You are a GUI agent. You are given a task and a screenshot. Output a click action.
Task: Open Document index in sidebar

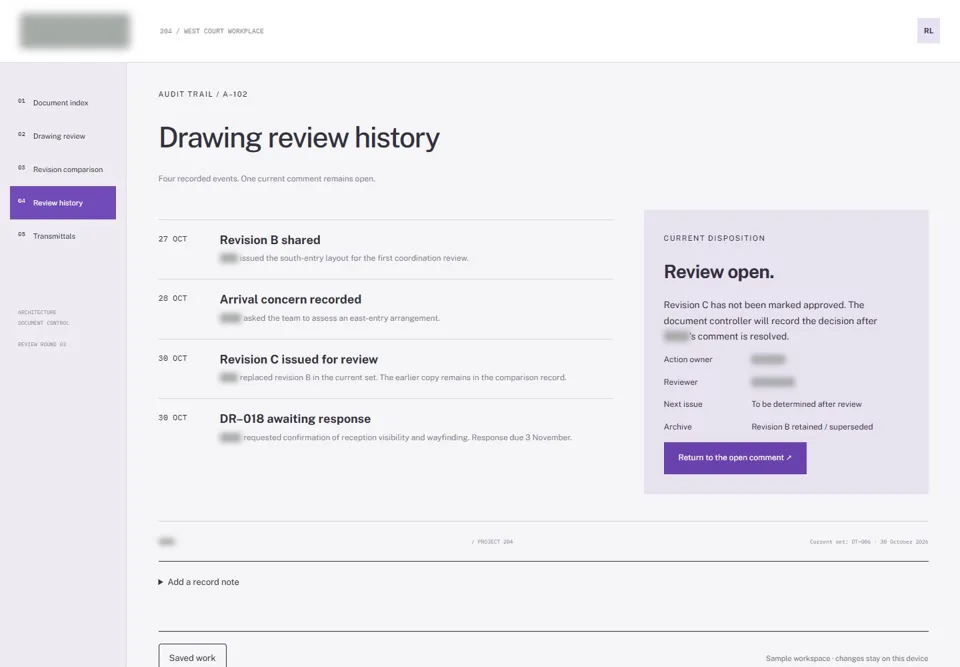pyautogui.click(x=62, y=103)
